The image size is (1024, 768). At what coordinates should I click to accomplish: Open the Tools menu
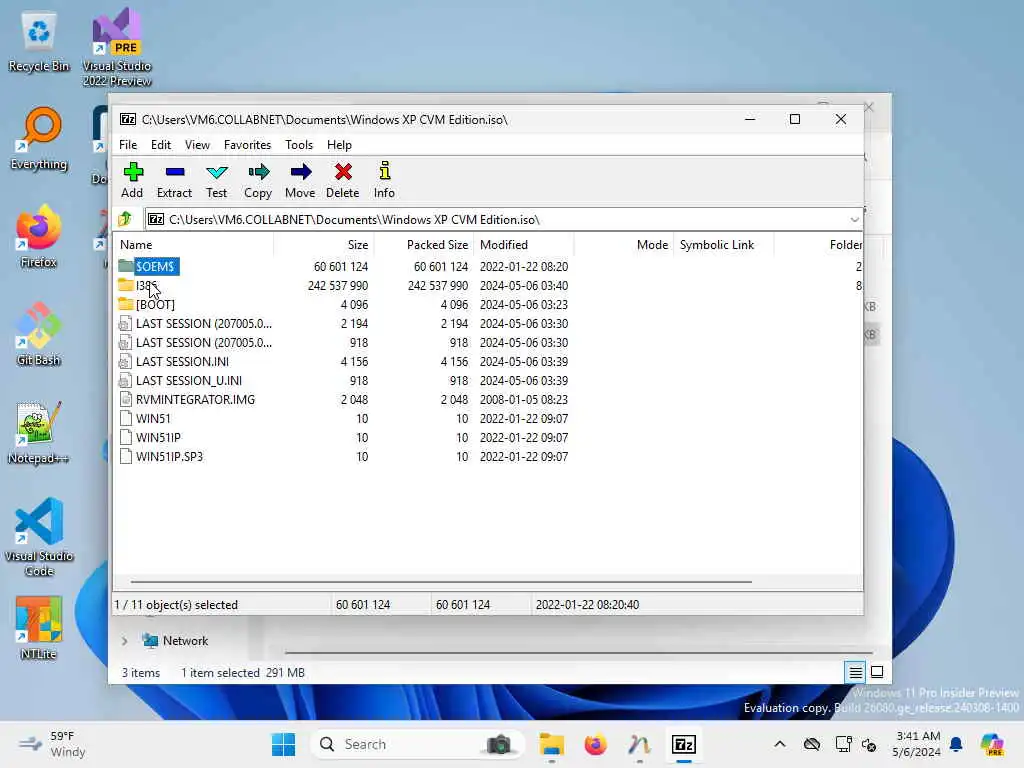[x=299, y=145]
